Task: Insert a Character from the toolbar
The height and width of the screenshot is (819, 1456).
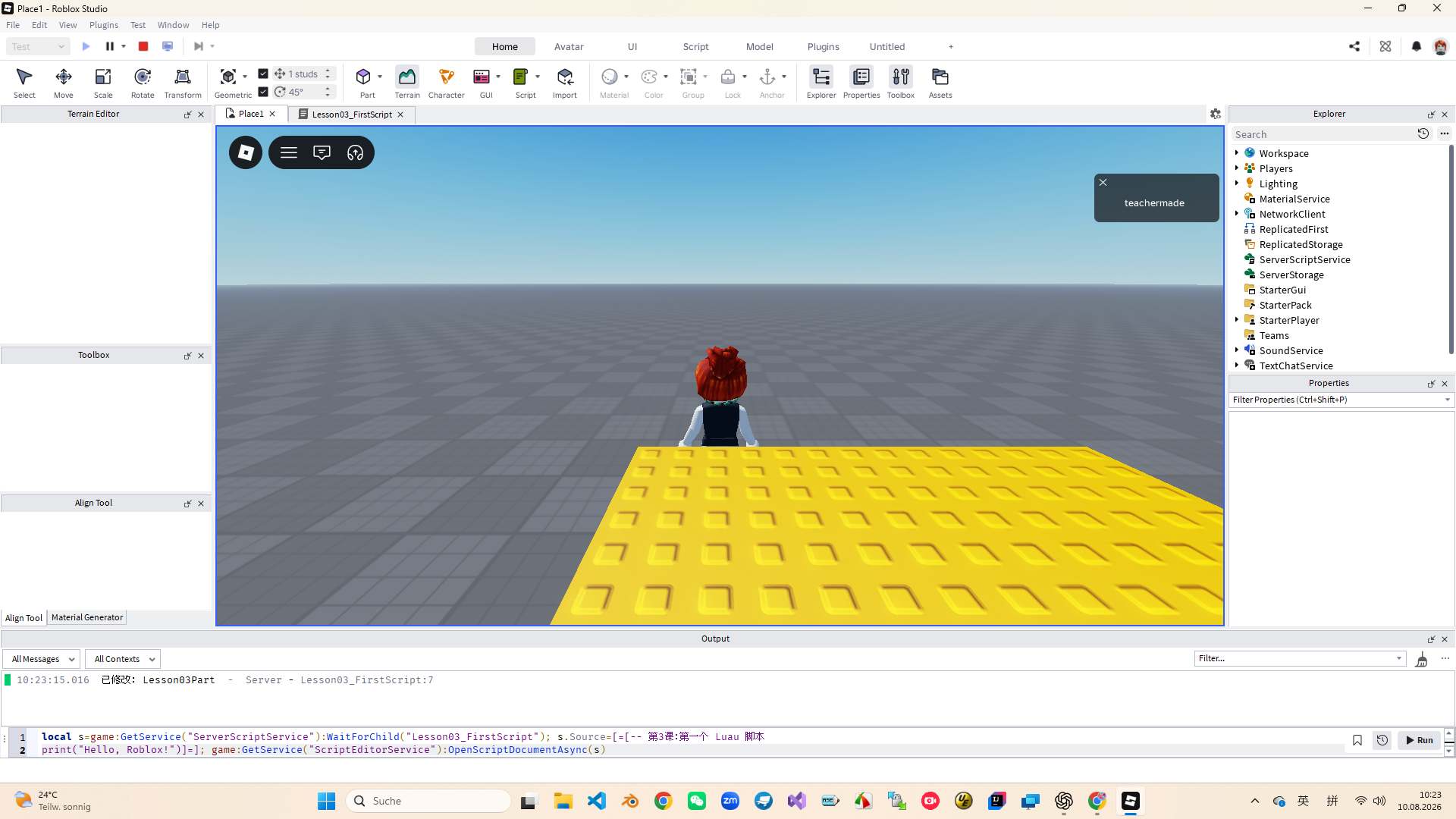Action: pos(446,83)
